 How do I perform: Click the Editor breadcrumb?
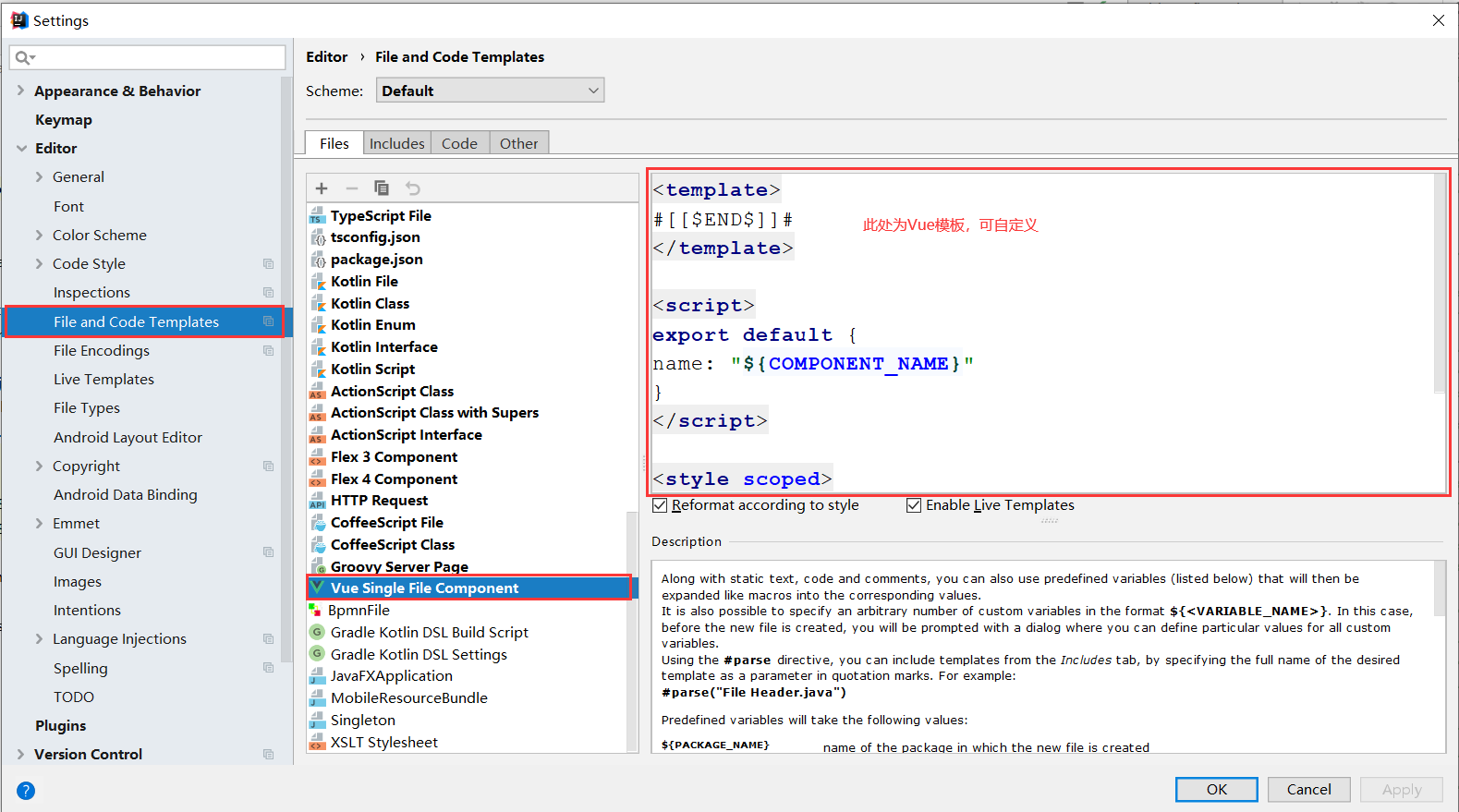[327, 57]
